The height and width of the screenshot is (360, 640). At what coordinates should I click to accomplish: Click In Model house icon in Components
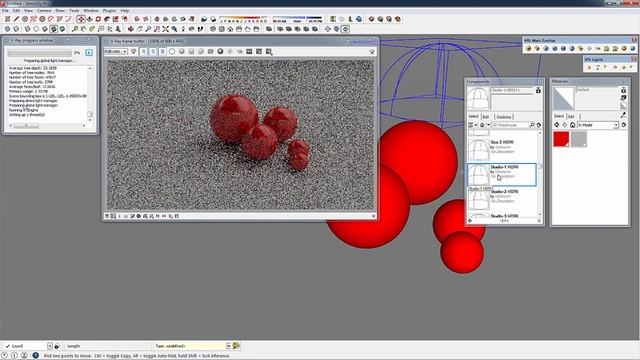tap(482, 125)
